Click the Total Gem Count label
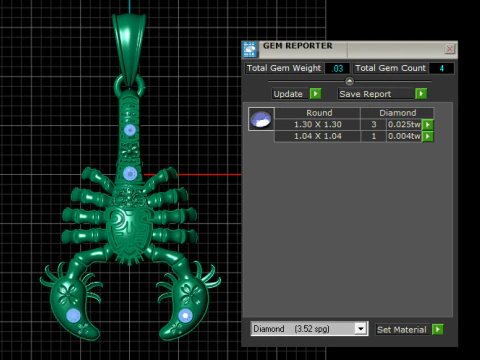Screen dimensions: 480x360 [x=390, y=68]
